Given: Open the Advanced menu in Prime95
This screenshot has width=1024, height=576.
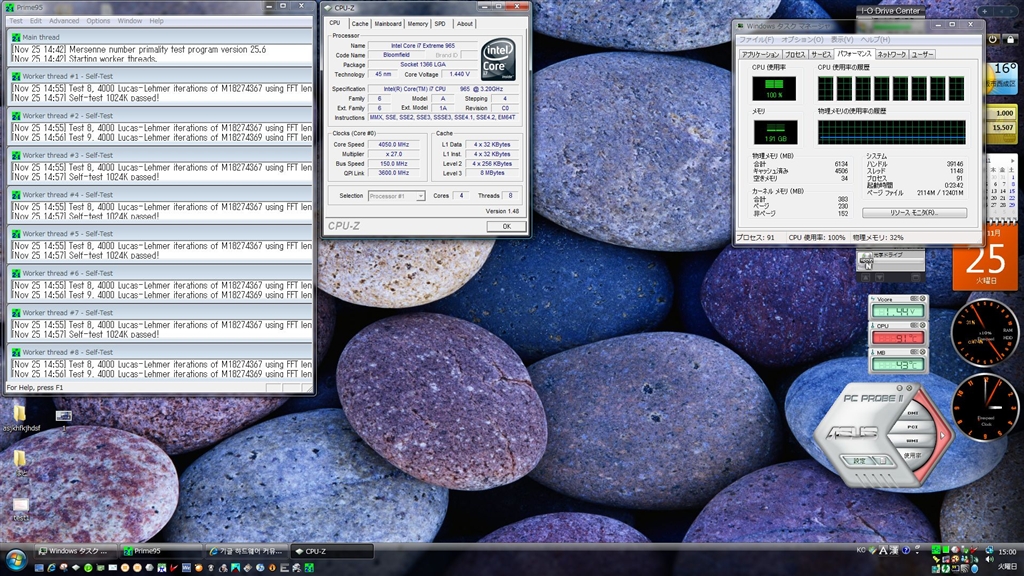Looking at the screenshot, I should pyautogui.click(x=64, y=20).
